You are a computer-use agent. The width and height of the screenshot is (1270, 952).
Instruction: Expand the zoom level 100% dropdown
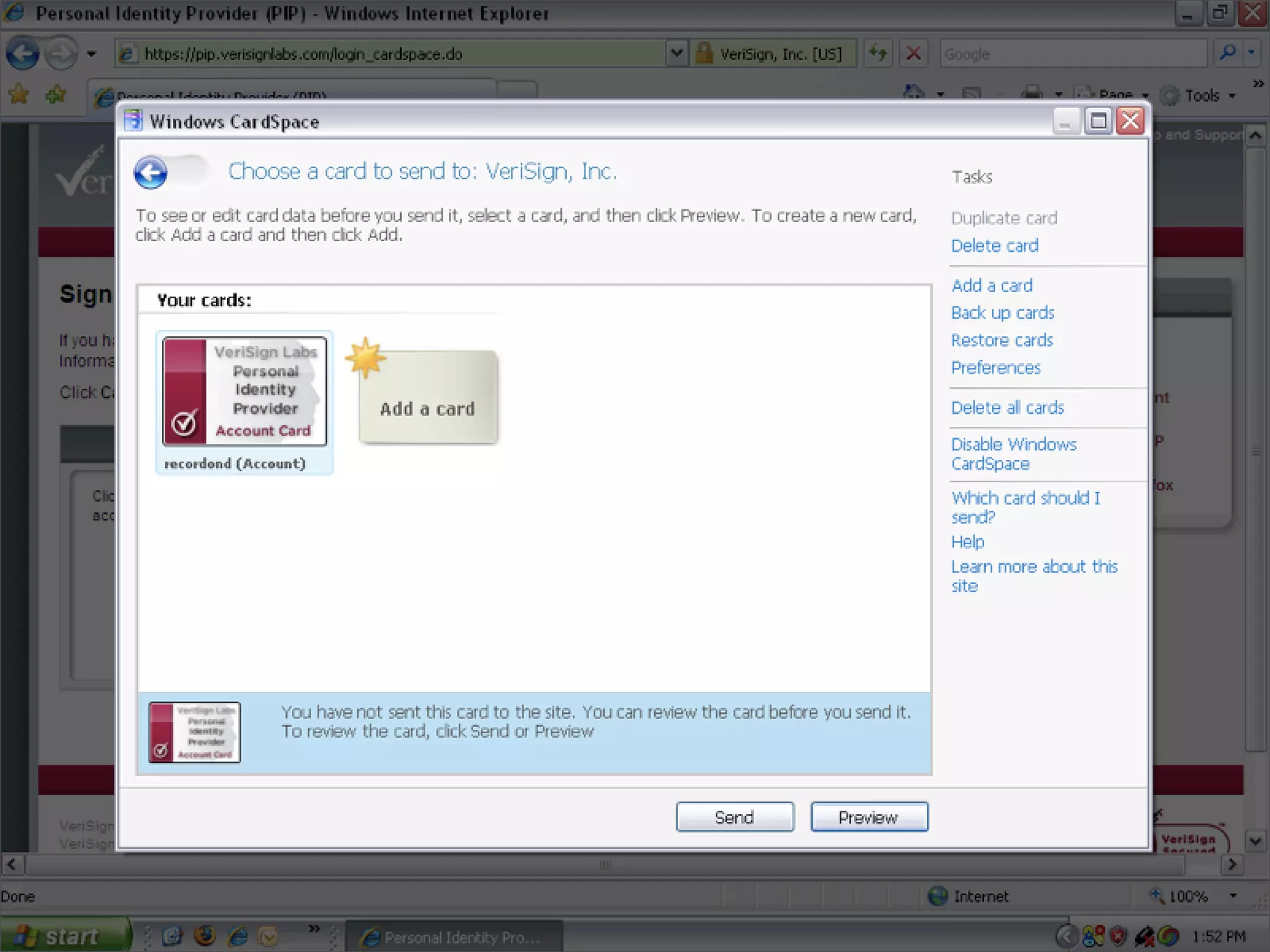pos(1233,896)
